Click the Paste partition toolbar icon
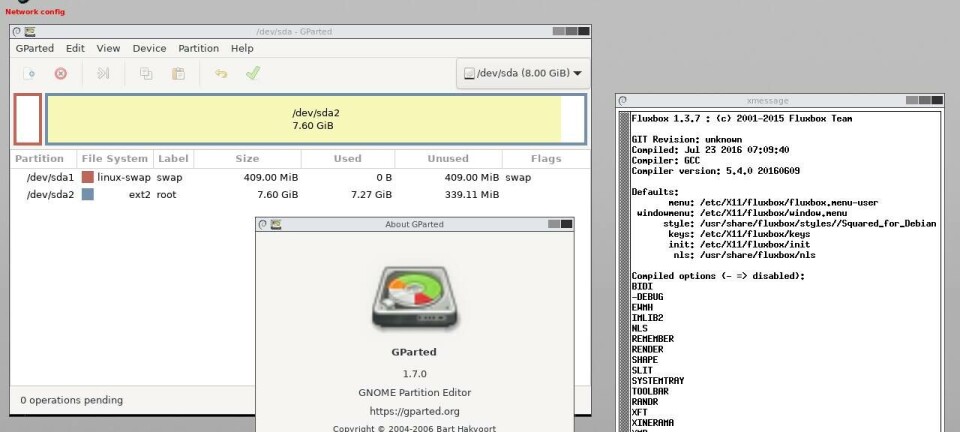Screen dimensions: 960x432 178,74
